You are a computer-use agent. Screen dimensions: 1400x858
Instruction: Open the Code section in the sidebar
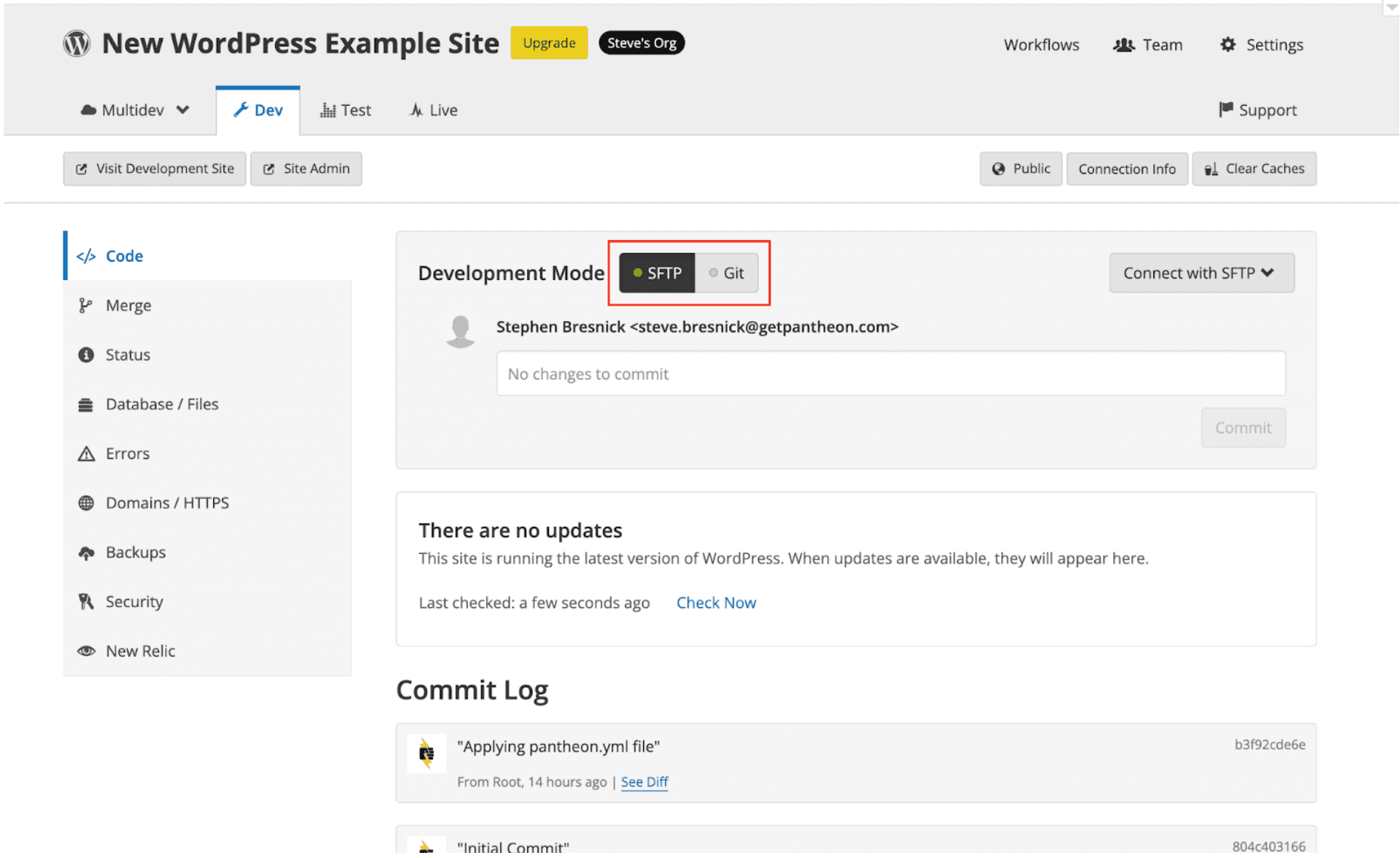[x=123, y=256]
